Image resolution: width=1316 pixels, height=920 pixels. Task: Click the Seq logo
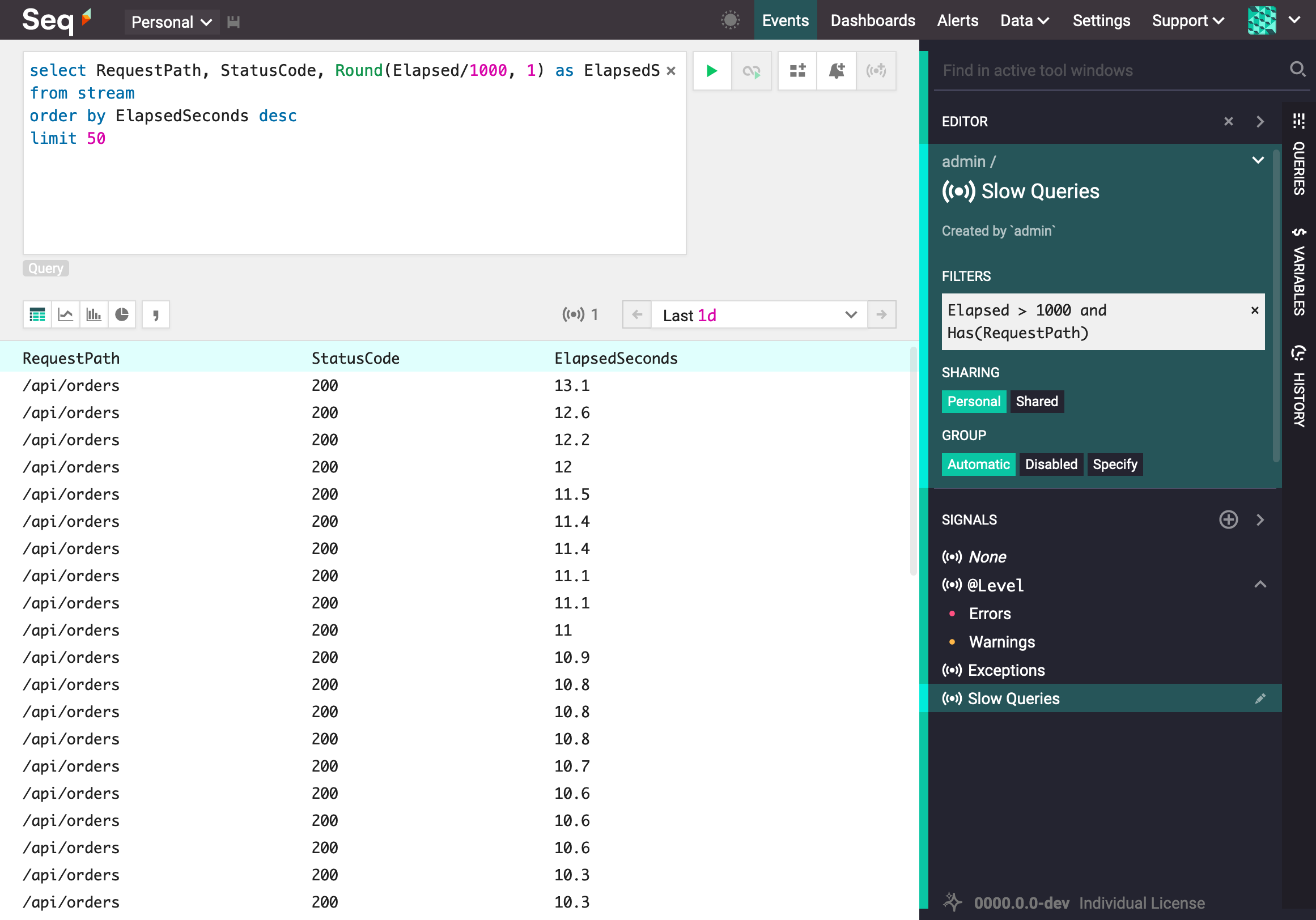pyautogui.click(x=56, y=20)
